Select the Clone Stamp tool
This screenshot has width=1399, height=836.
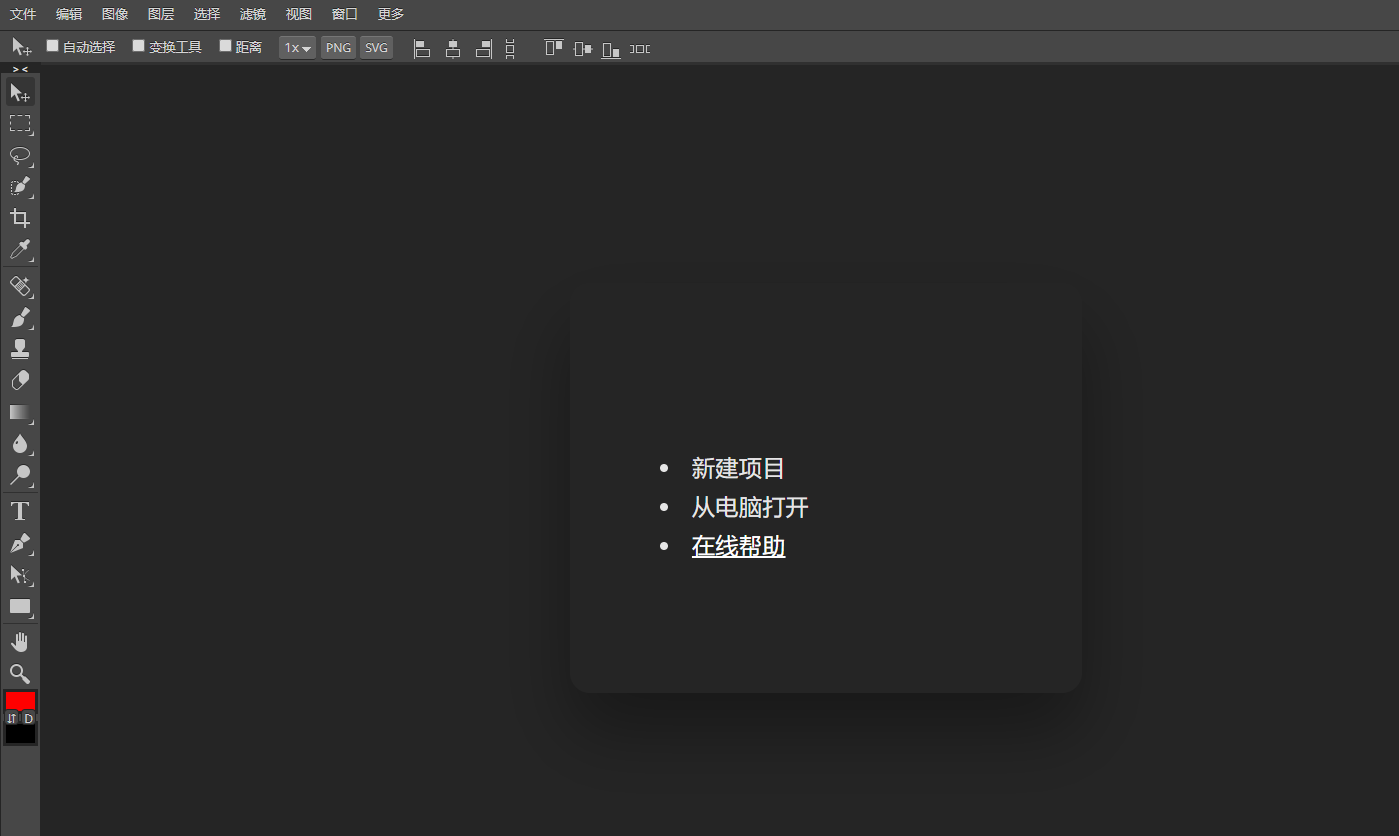20,349
